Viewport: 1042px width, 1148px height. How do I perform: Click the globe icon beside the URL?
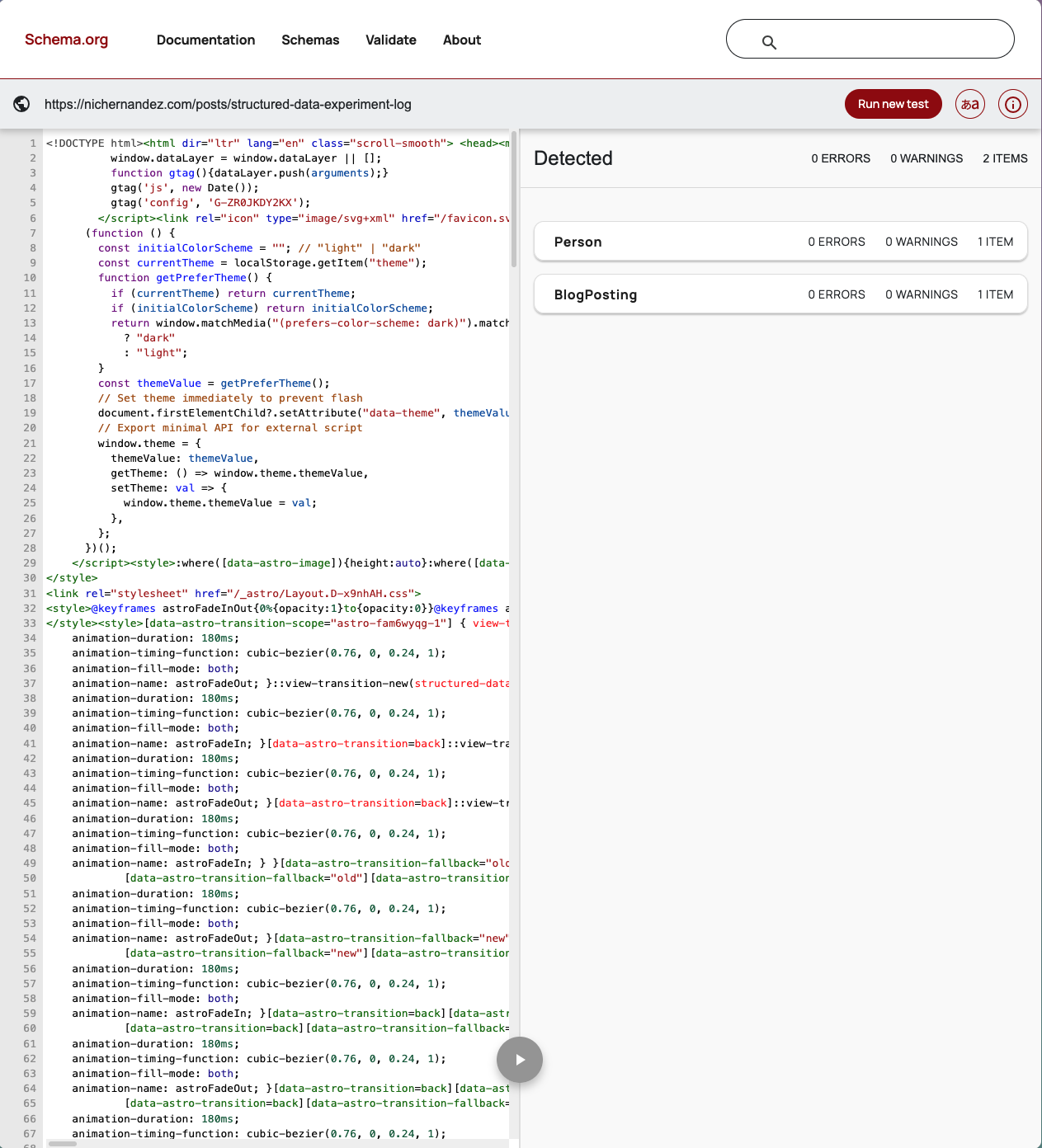point(21,104)
